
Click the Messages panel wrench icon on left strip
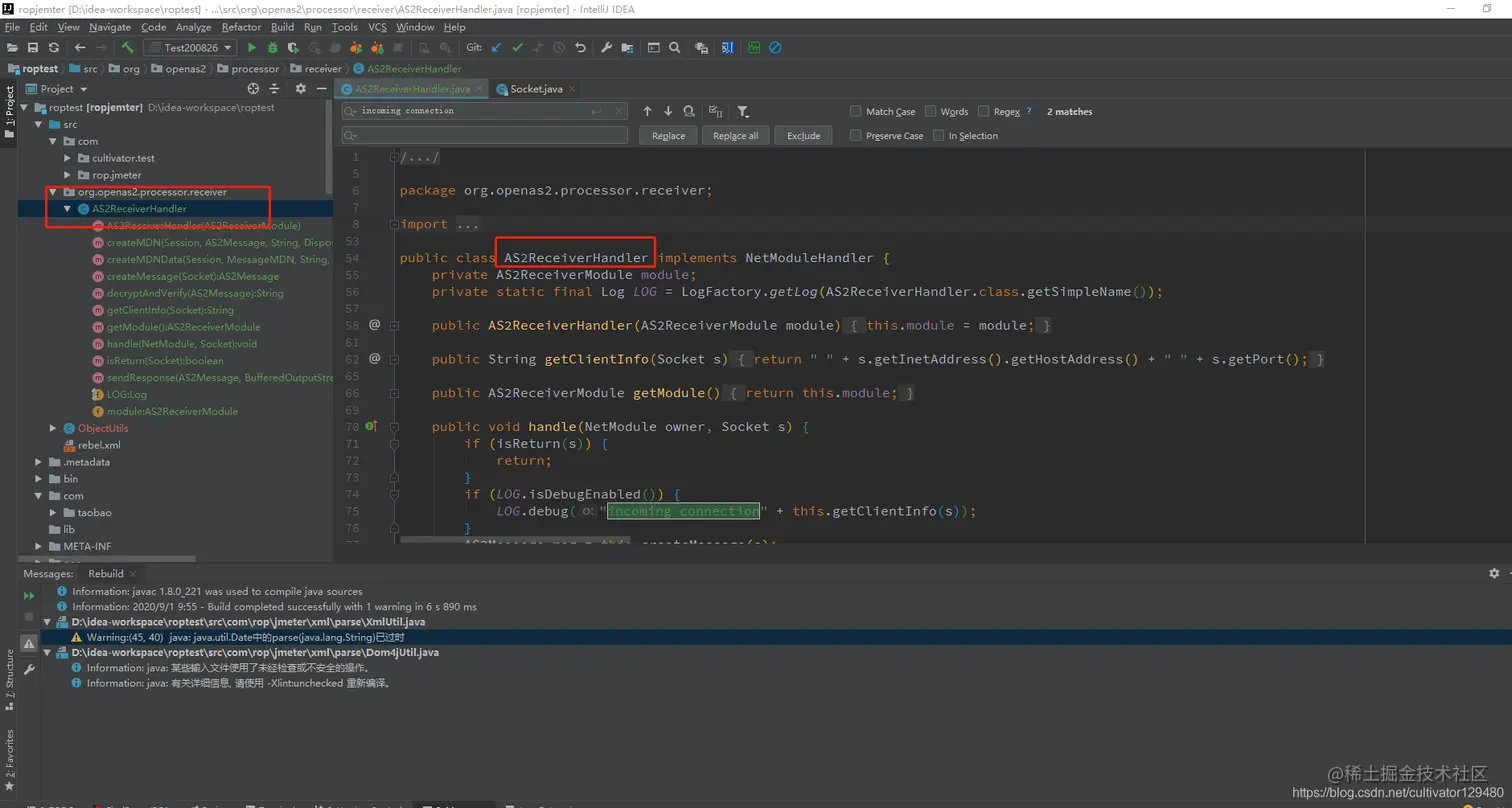[x=29, y=669]
